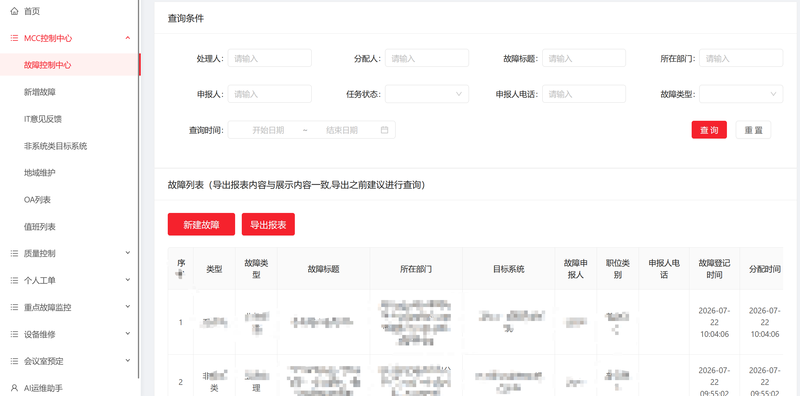The width and height of the screenshot is (800, 396).
Task: Expand the 个人工单 menu chevron
Action: coord(128,280)
